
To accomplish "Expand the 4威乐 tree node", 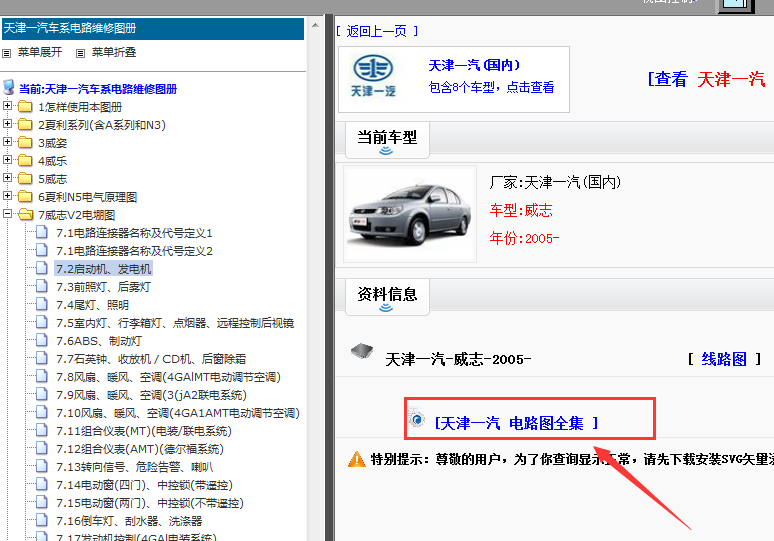I will (x=7, y=159).
